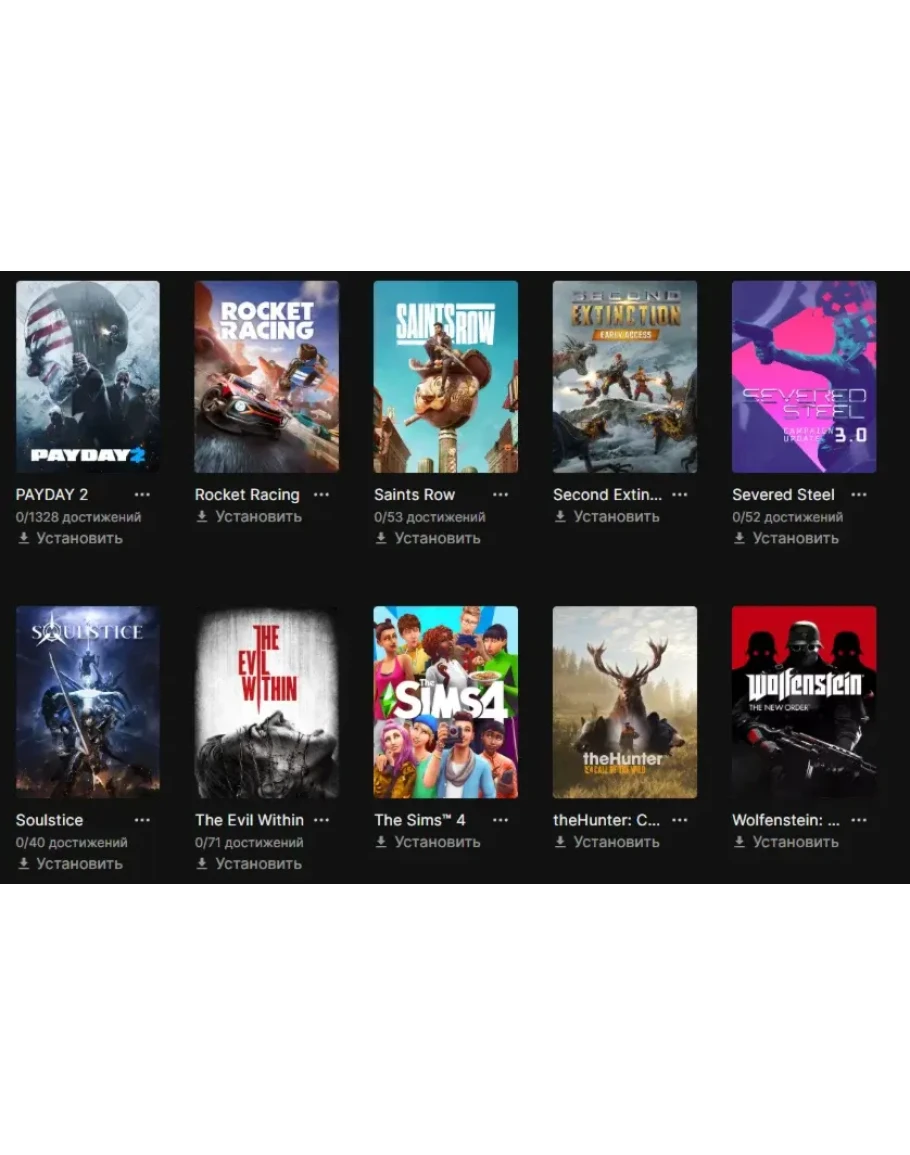
Task: Install Rocket Racing via Установить
Action: (x=249, y=517)
